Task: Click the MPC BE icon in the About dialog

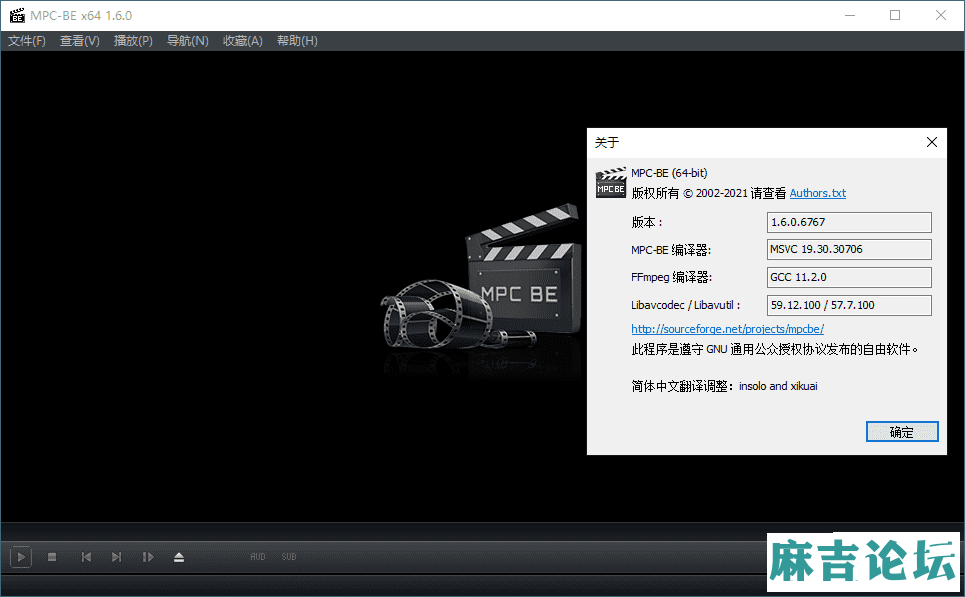Action: (611, 183)
